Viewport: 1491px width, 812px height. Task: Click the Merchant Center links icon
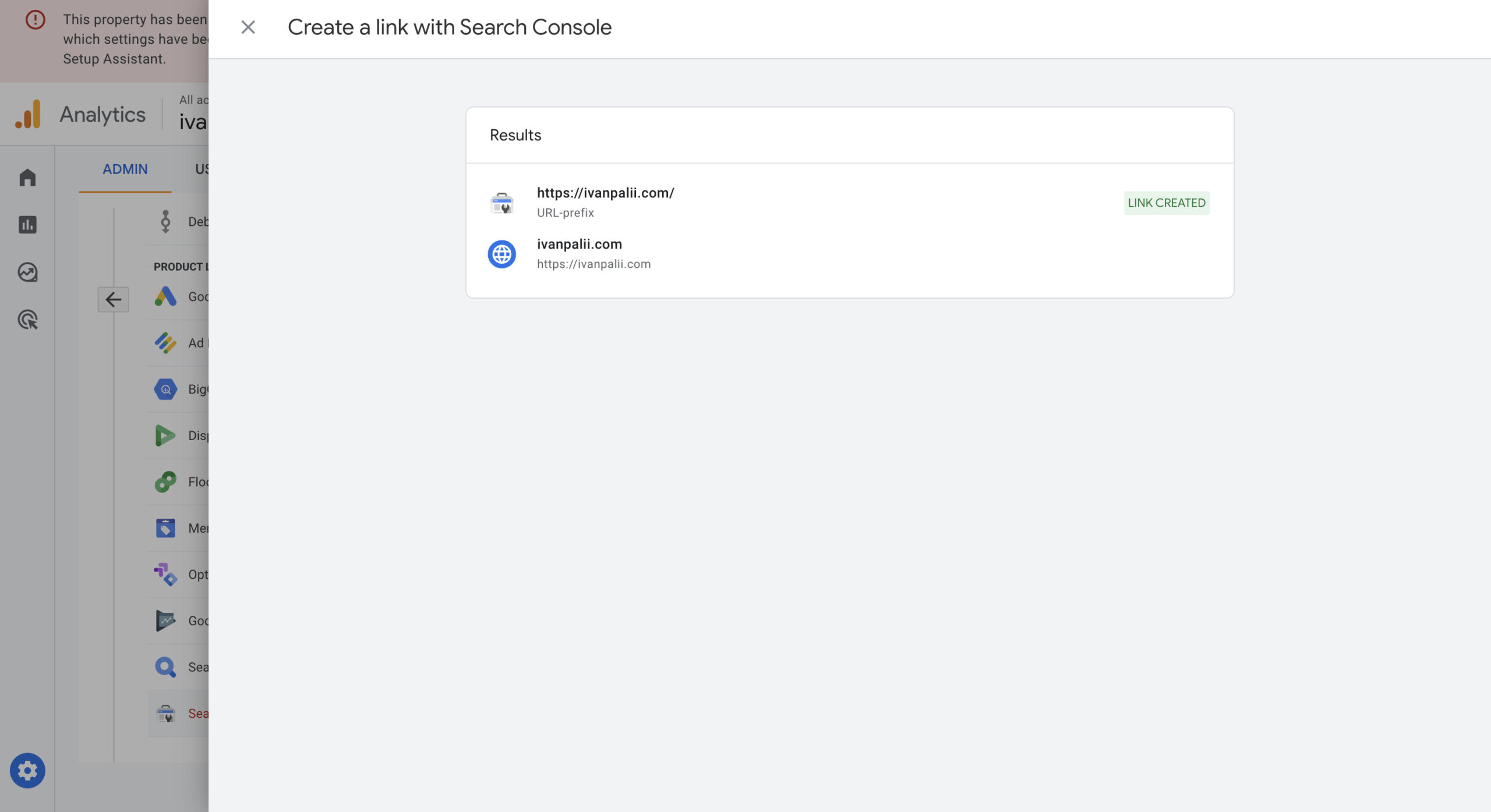click(166, 528)
